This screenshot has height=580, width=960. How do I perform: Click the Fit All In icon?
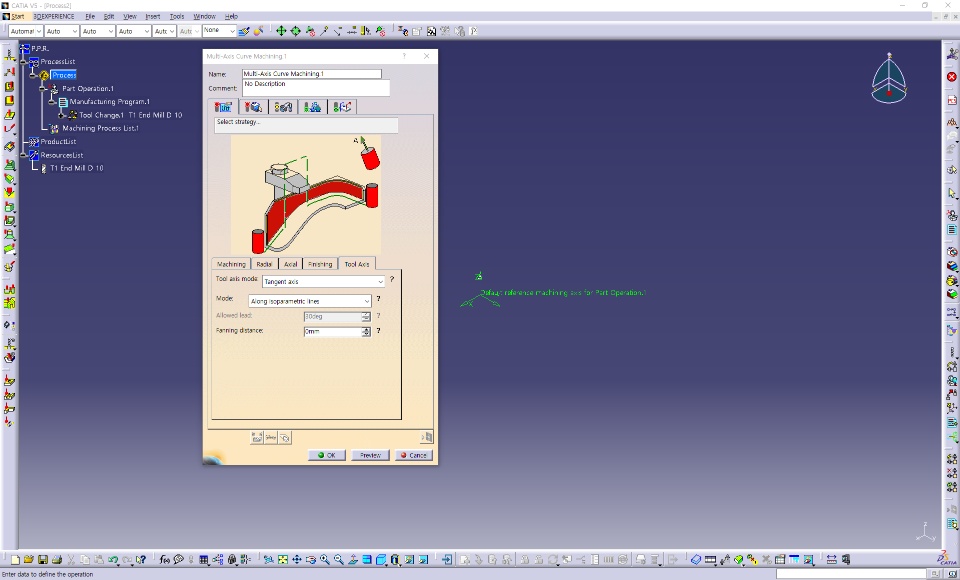282,559
